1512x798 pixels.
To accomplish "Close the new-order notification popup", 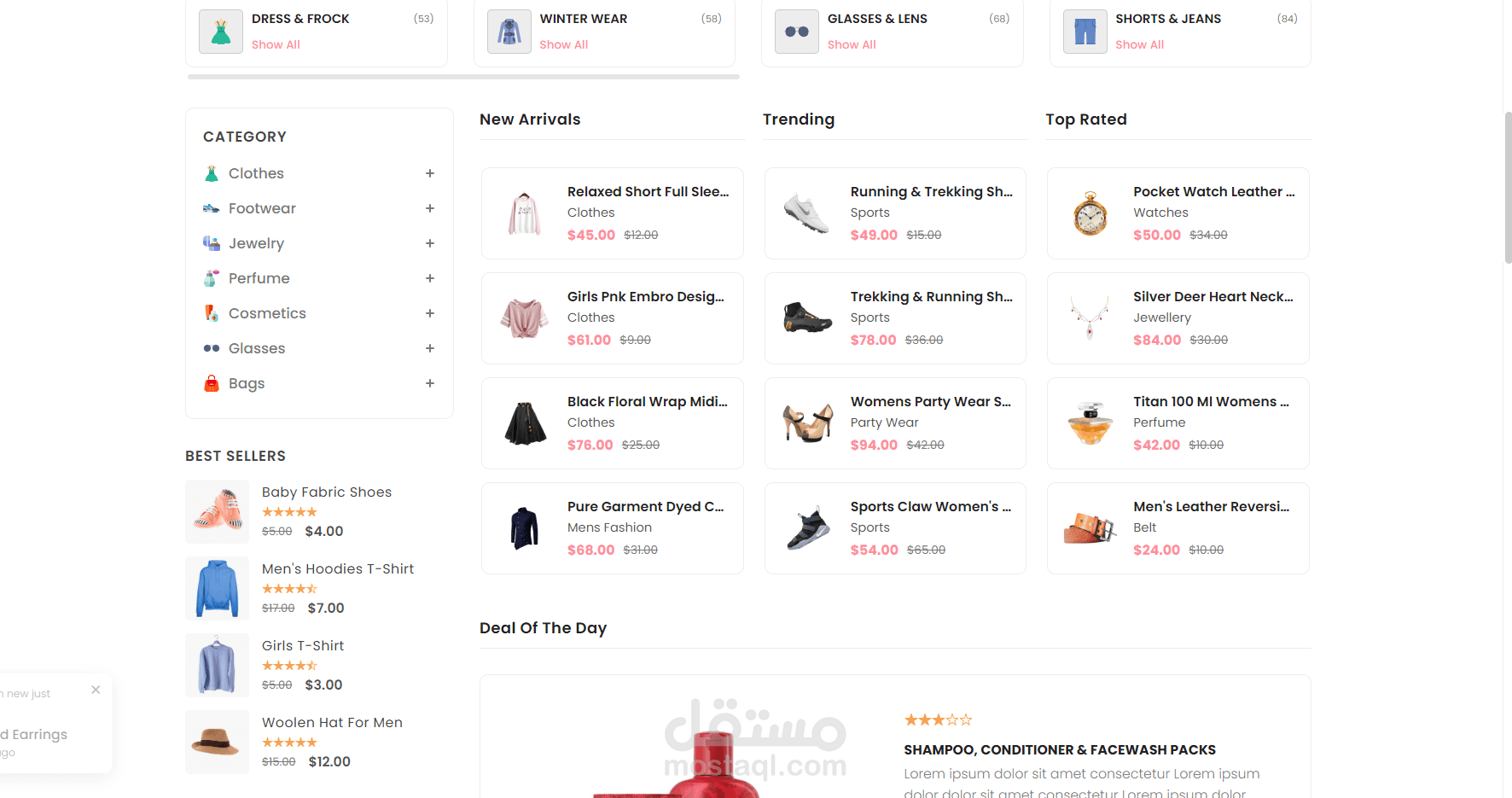I will coord(96,690).
